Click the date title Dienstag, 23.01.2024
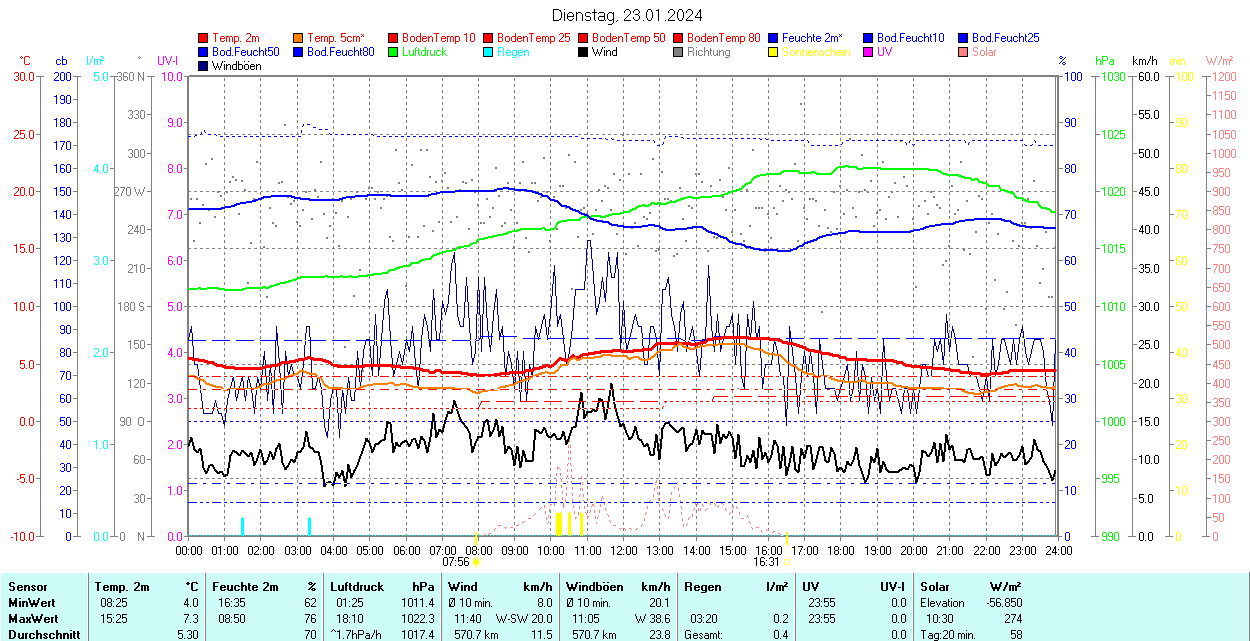This screenshot has height=641, width=1250. click(x=627, y=15)
